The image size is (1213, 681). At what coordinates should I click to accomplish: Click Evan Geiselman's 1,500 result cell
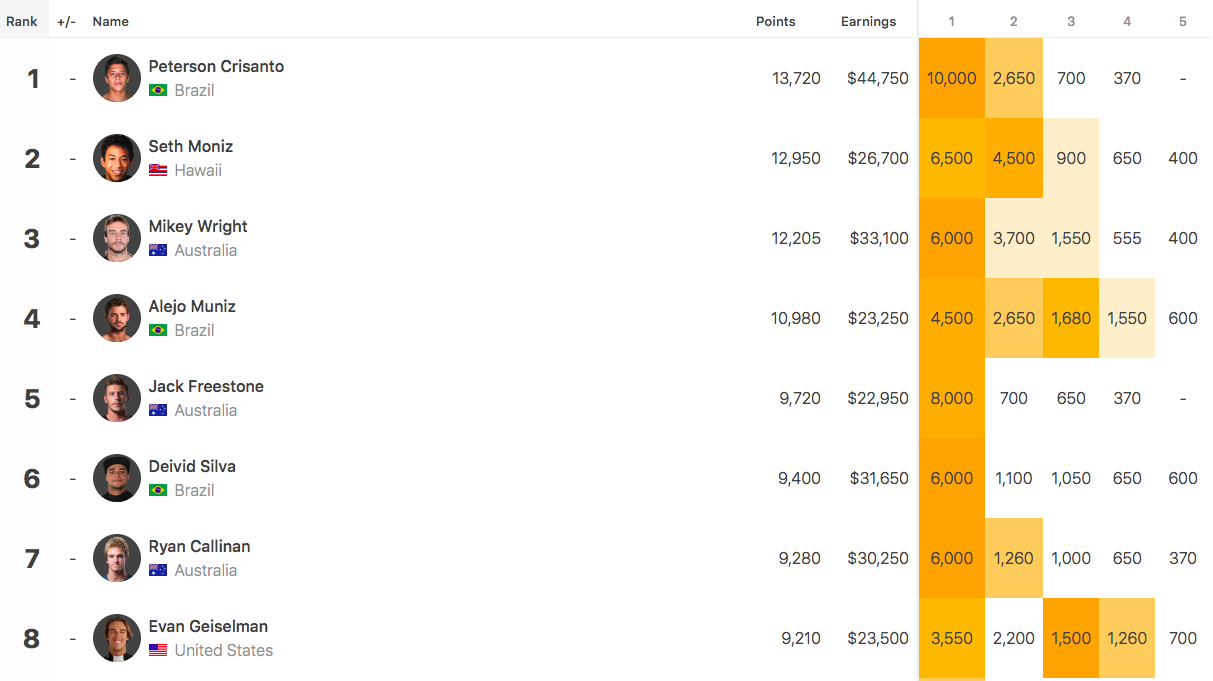(1070, 638)
